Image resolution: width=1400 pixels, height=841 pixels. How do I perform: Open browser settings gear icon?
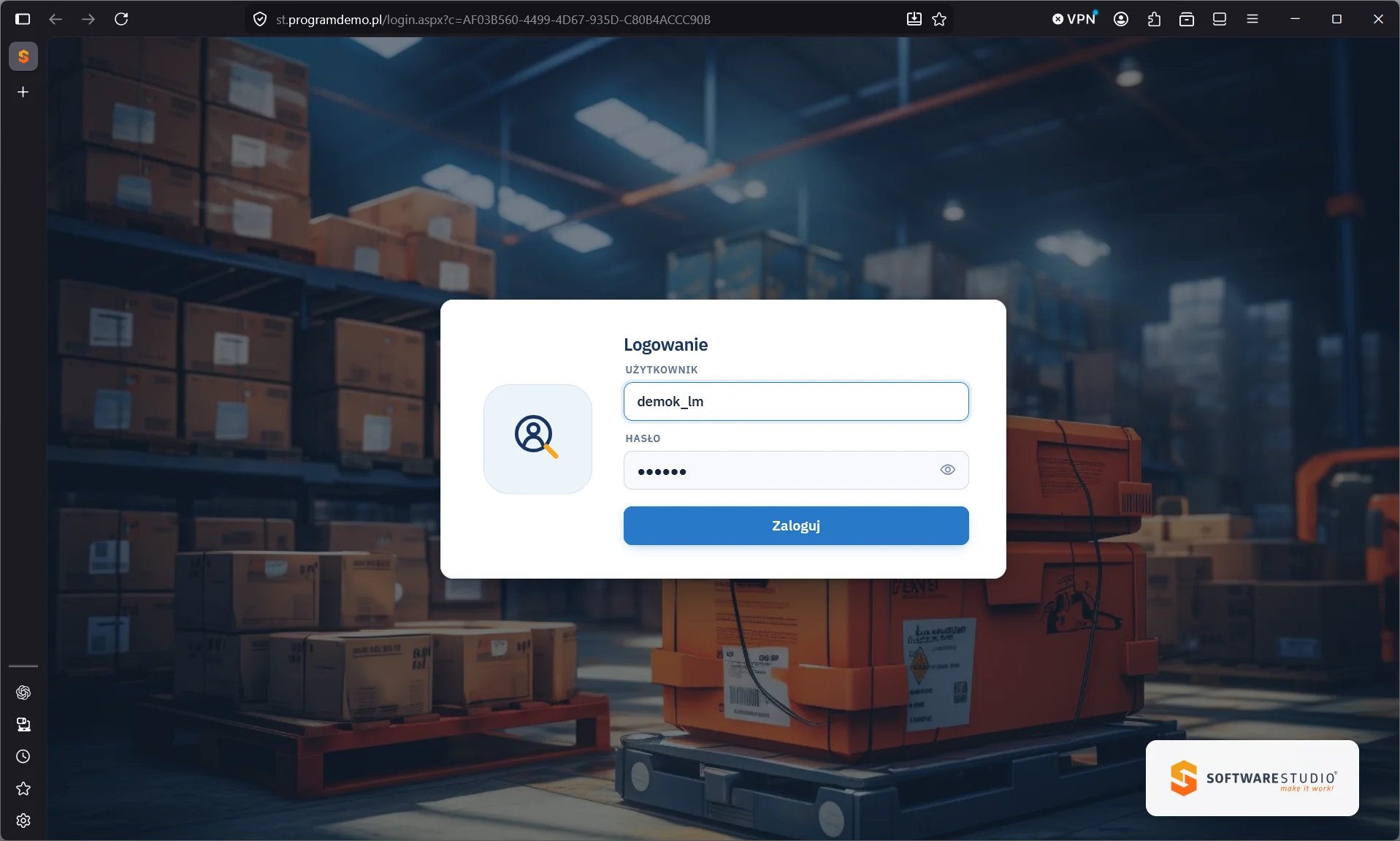click(x=23, y=821)
